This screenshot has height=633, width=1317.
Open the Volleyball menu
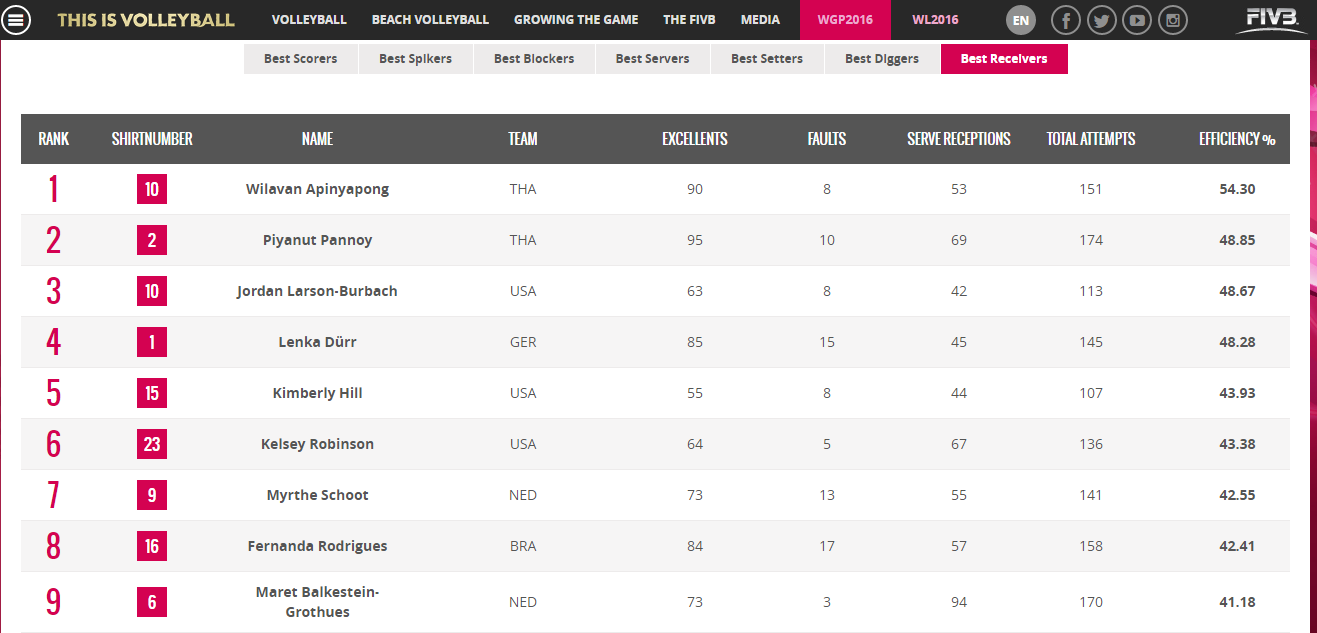(309, 20)
